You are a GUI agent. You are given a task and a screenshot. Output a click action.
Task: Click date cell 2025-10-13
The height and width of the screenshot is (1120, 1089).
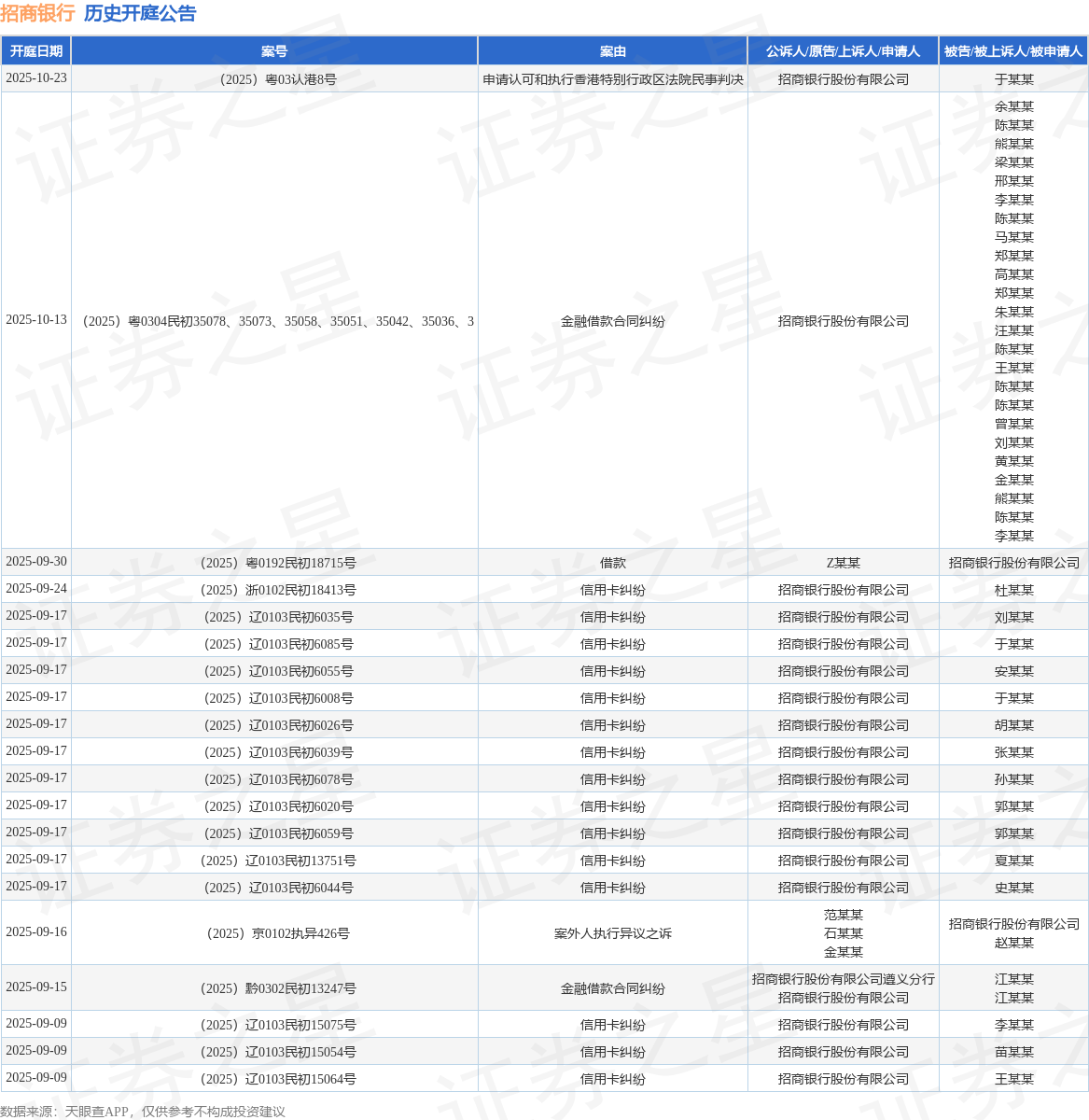pos(36,320)
